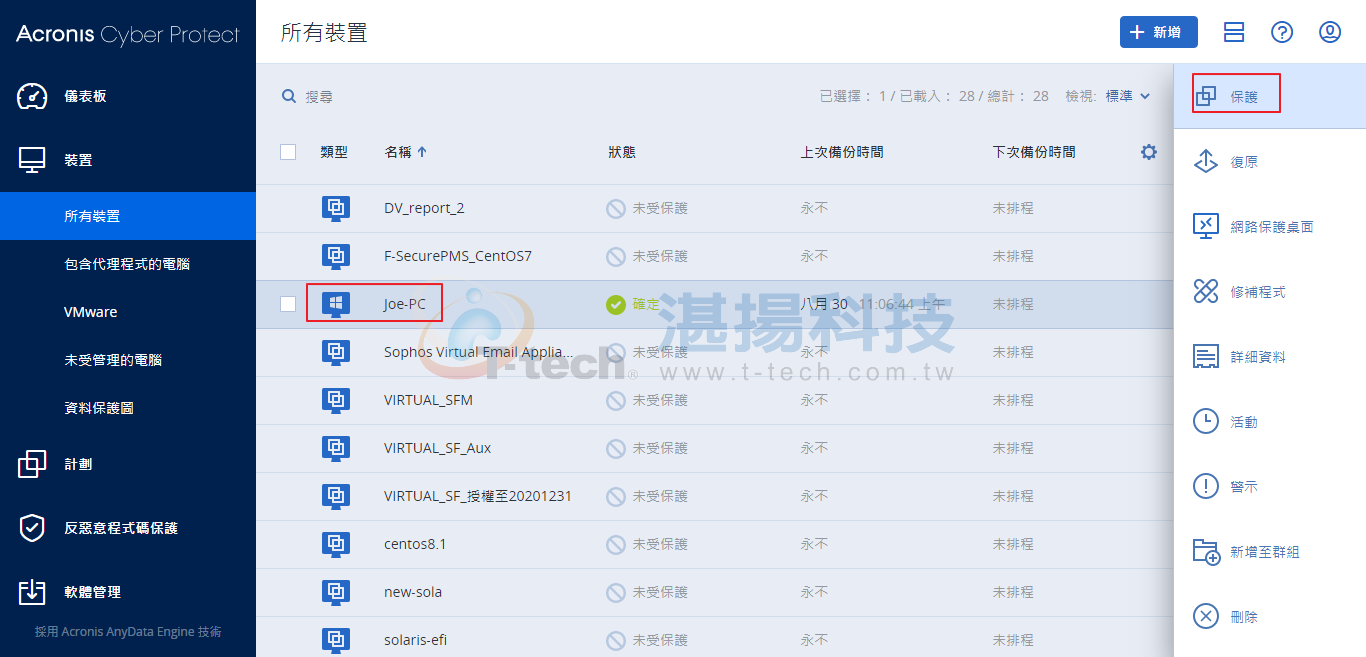
Task: Click the Cyber Protection Desktop (網路保護桌面) icon
Action: click(x=1206, y=227)
